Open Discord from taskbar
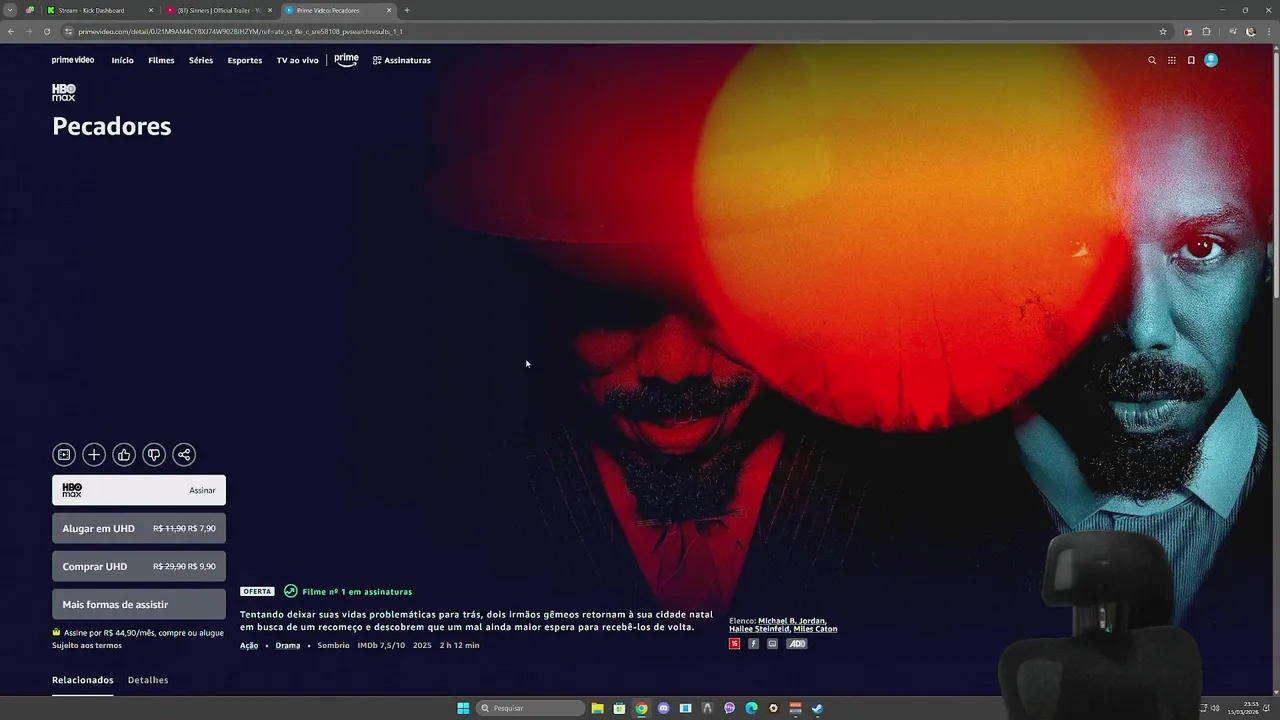The height and width of the screenshot is (720, 1280). (x=663, y=708)
